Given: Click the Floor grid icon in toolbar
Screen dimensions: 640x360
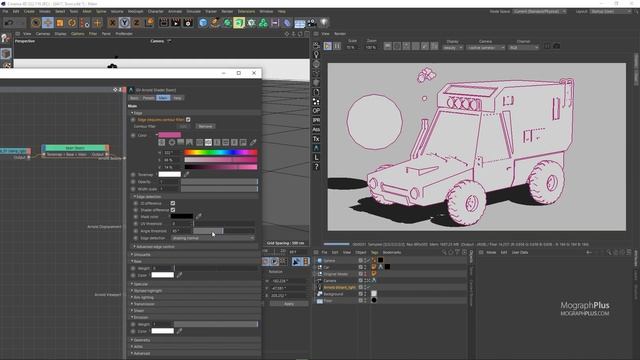Looking at the screenshot, I should [x=300, y=23].
